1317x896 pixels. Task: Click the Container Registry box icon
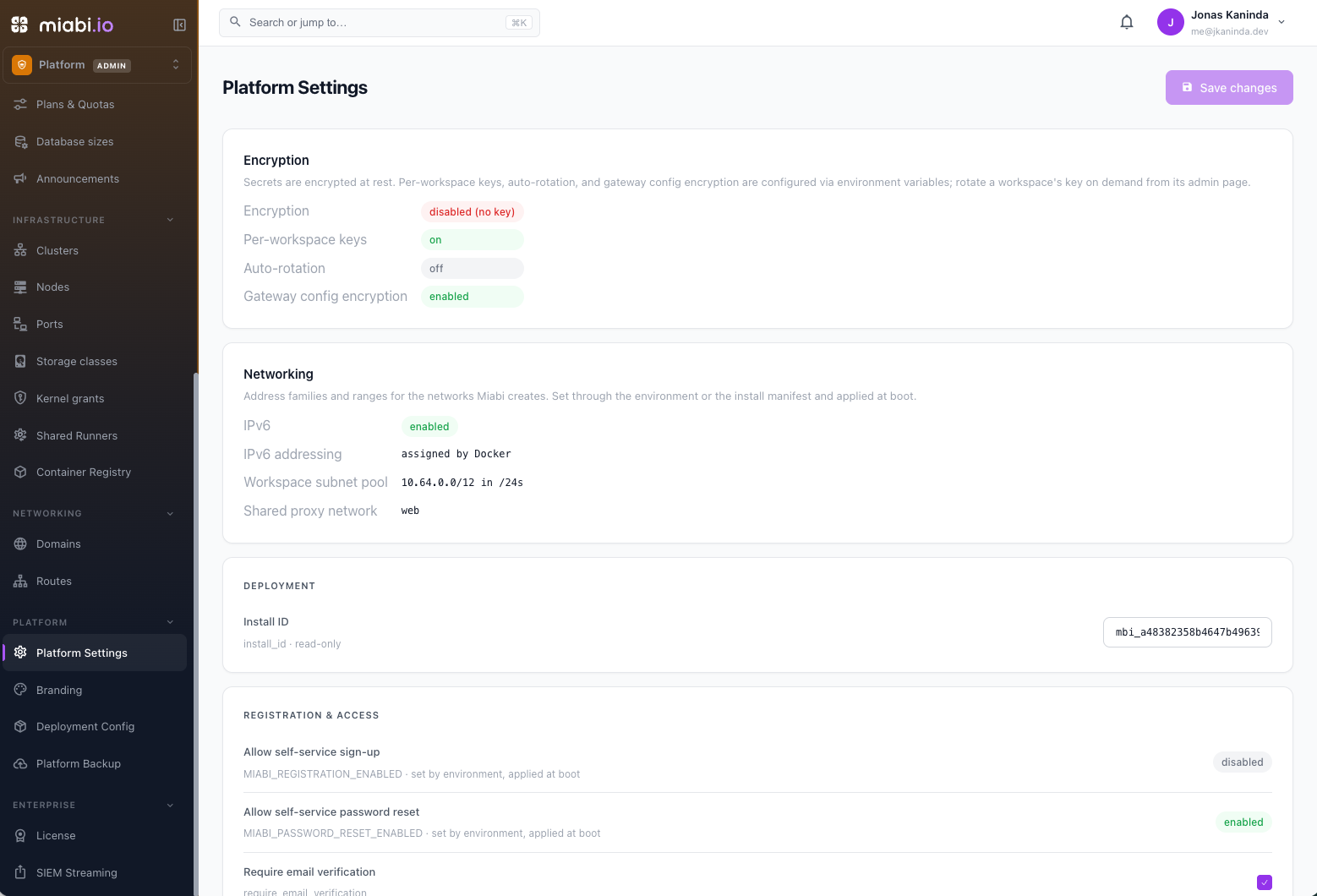(20, 473)
